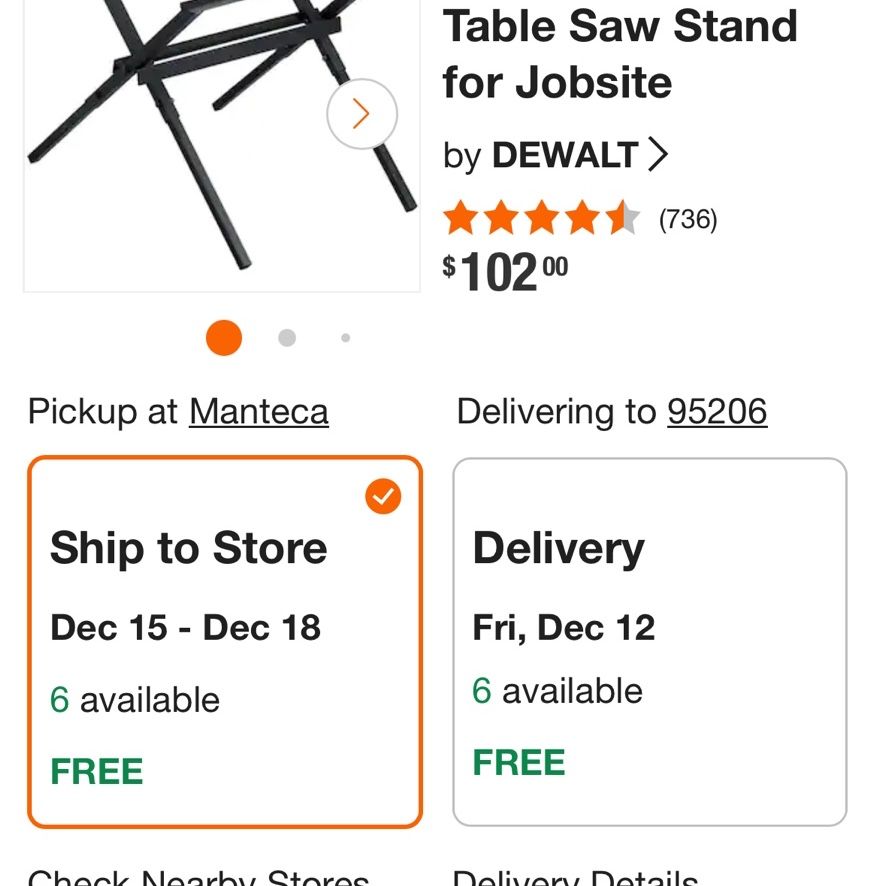The width and height of the screenshot is (886, 886).
Task: Click the next image arrow button
Action: point(362,114)
